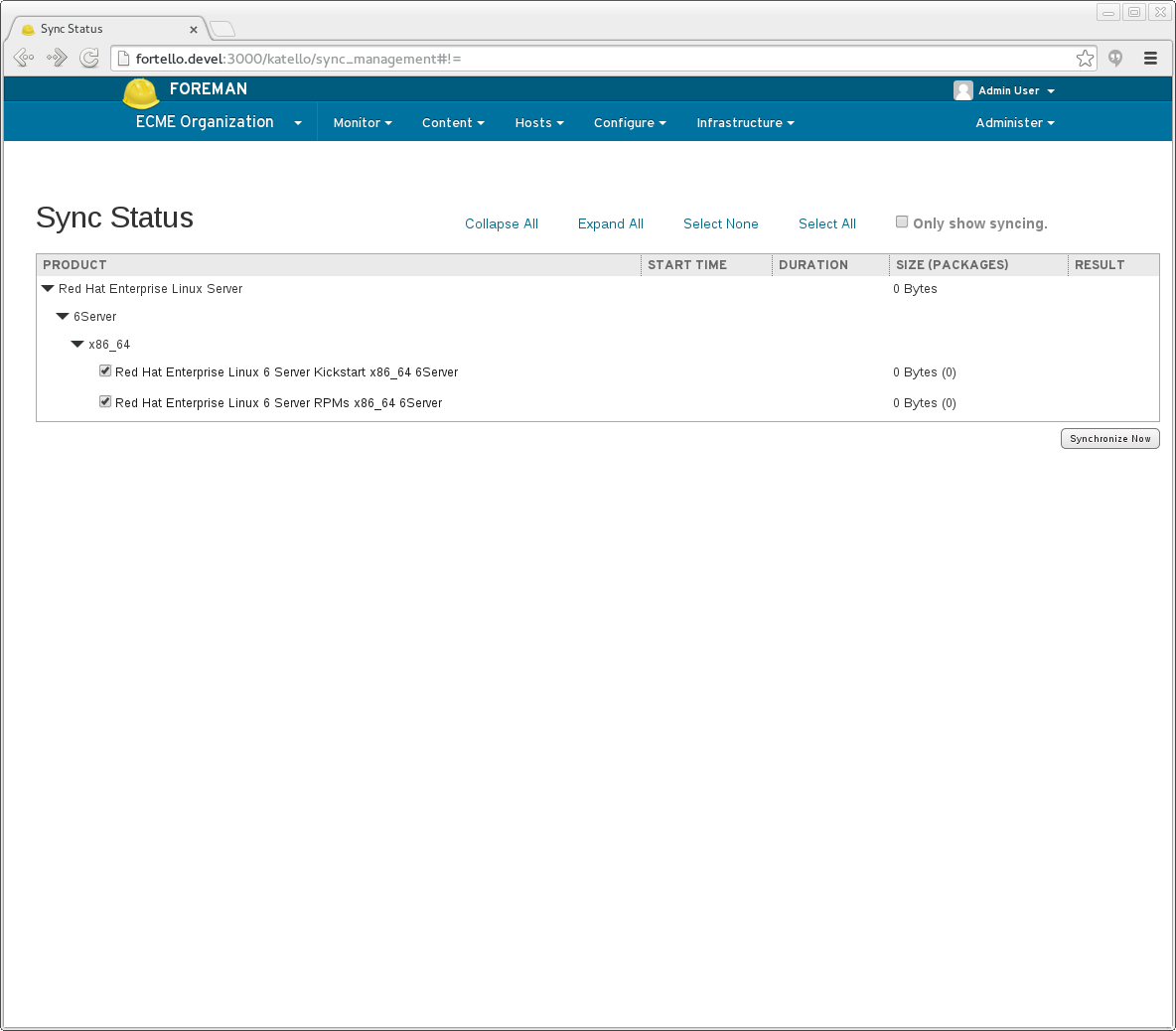This screenshot has width=1176, height=1031.
Task: Click the browser back arrow icon
Action: pyautogui.click(x=24, y=58)
